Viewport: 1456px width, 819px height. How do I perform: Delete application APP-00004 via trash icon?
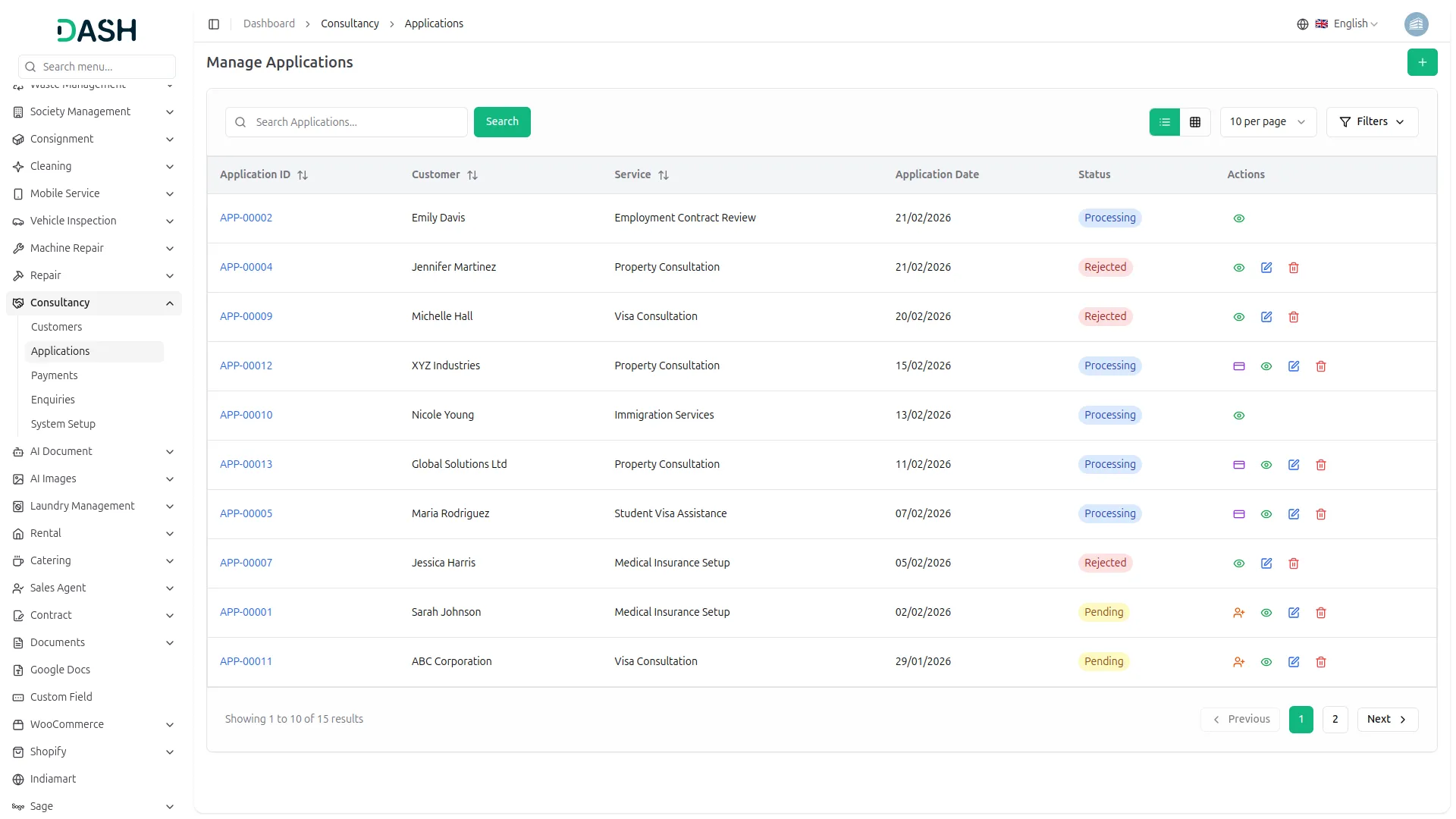(1294, 268)
